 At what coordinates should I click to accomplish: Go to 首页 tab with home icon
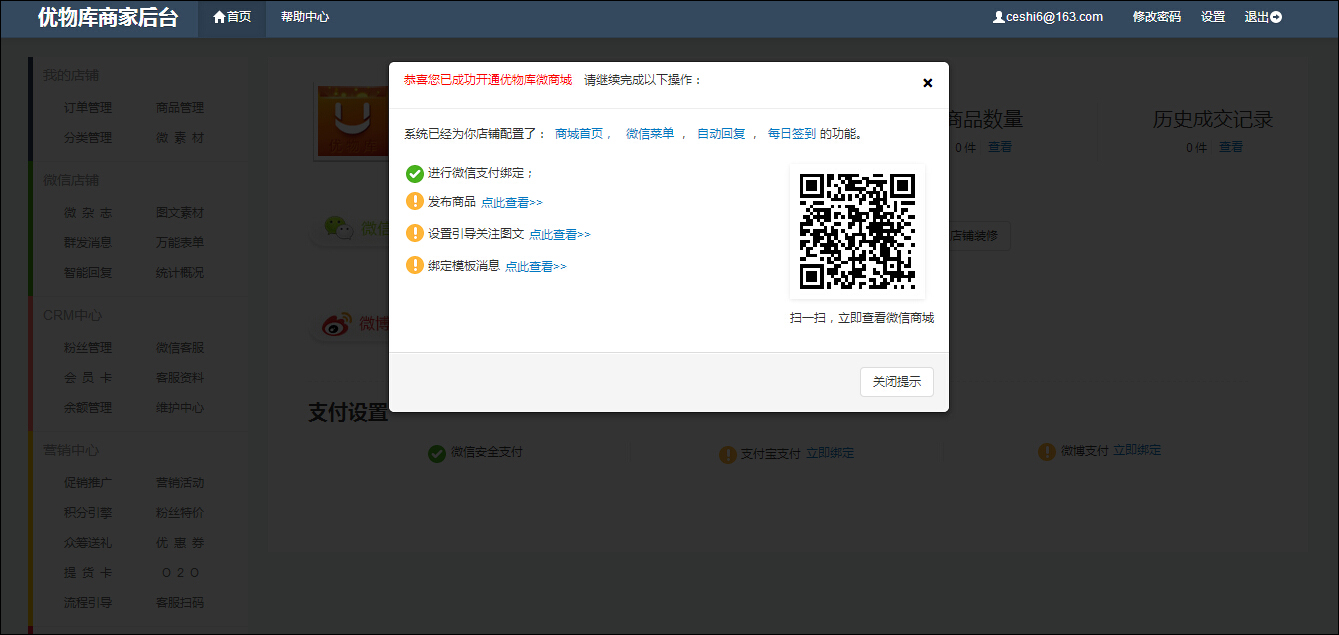pos(232,17)
